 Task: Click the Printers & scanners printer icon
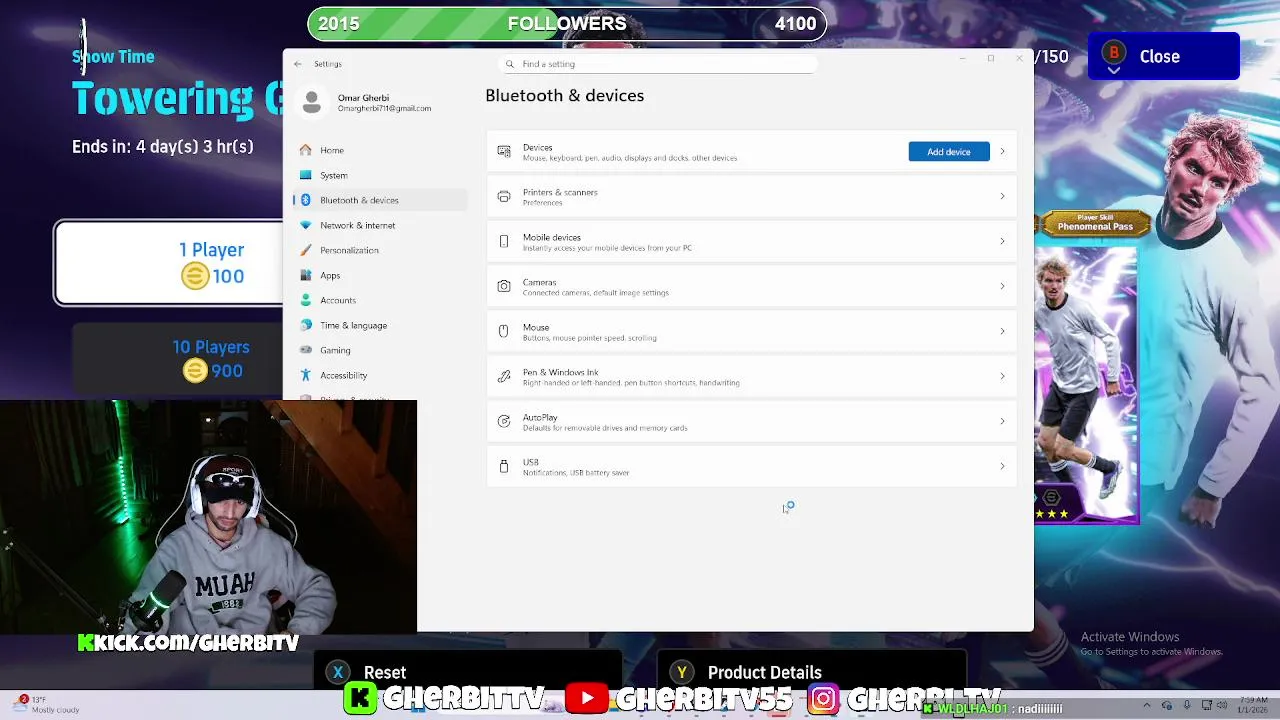(x=504, y=197)
